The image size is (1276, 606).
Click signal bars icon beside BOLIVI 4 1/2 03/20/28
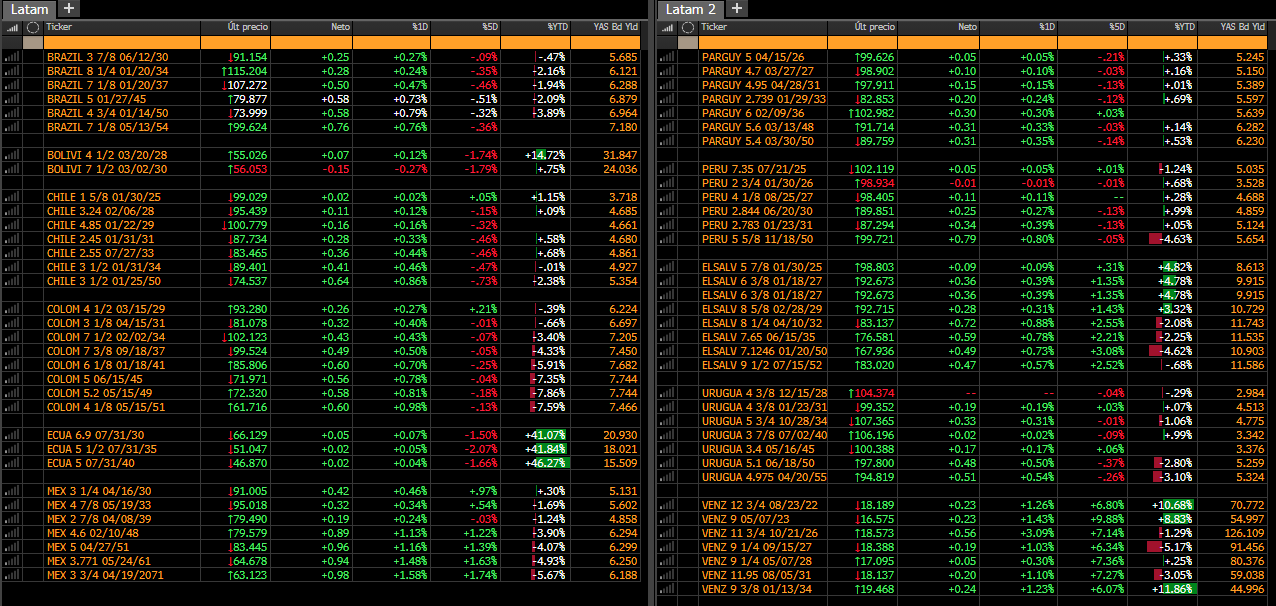(12, 155)
